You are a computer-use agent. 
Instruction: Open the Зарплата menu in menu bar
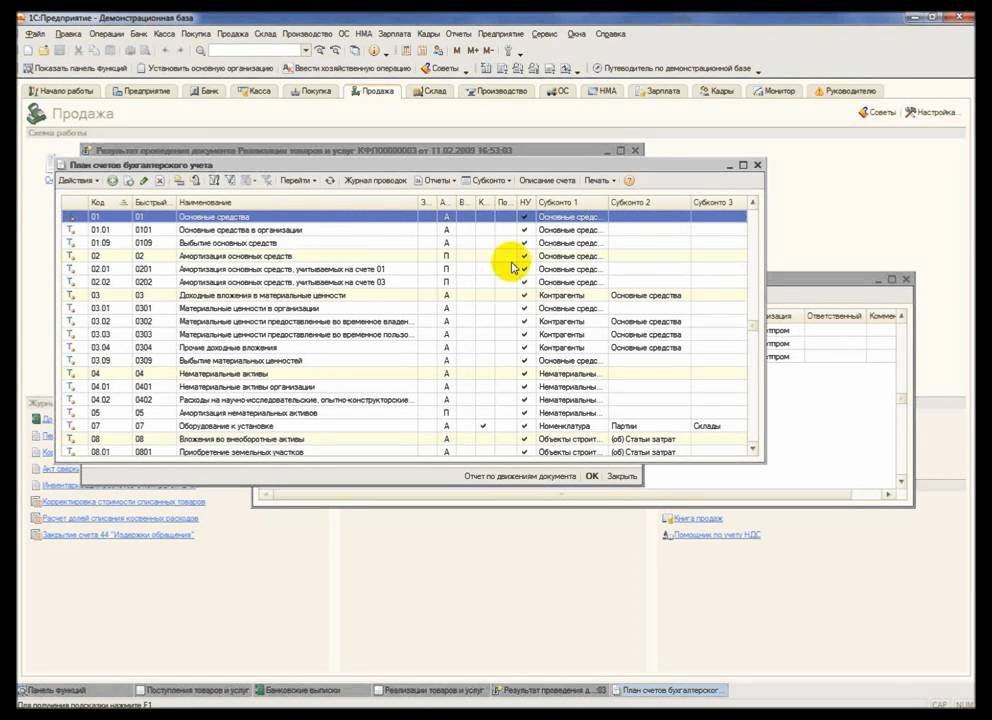pyautogui.click(x=395, y=34)
